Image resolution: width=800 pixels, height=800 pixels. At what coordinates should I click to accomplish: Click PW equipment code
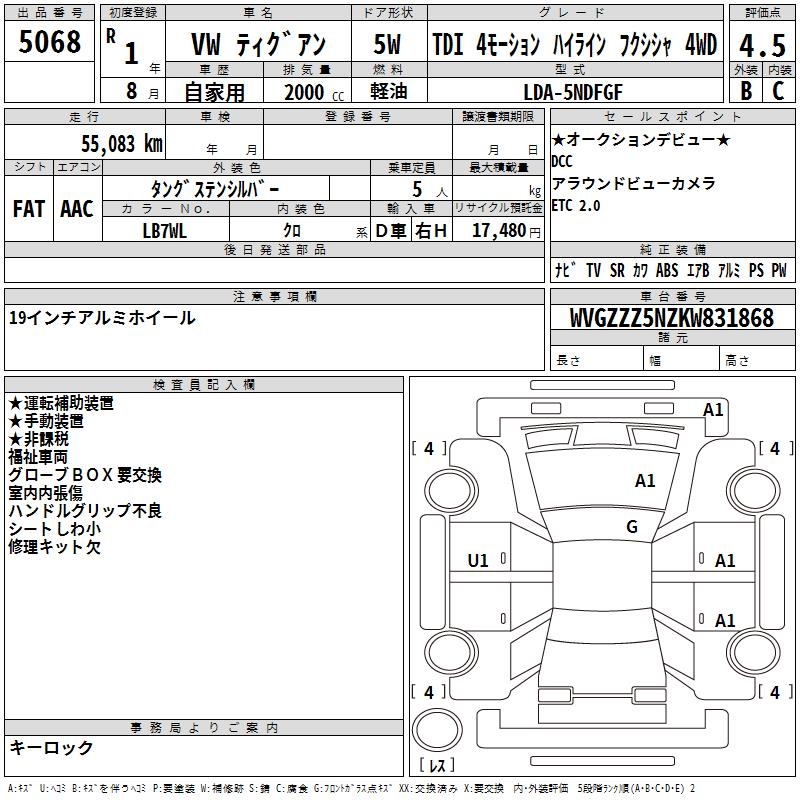[779, 270]
